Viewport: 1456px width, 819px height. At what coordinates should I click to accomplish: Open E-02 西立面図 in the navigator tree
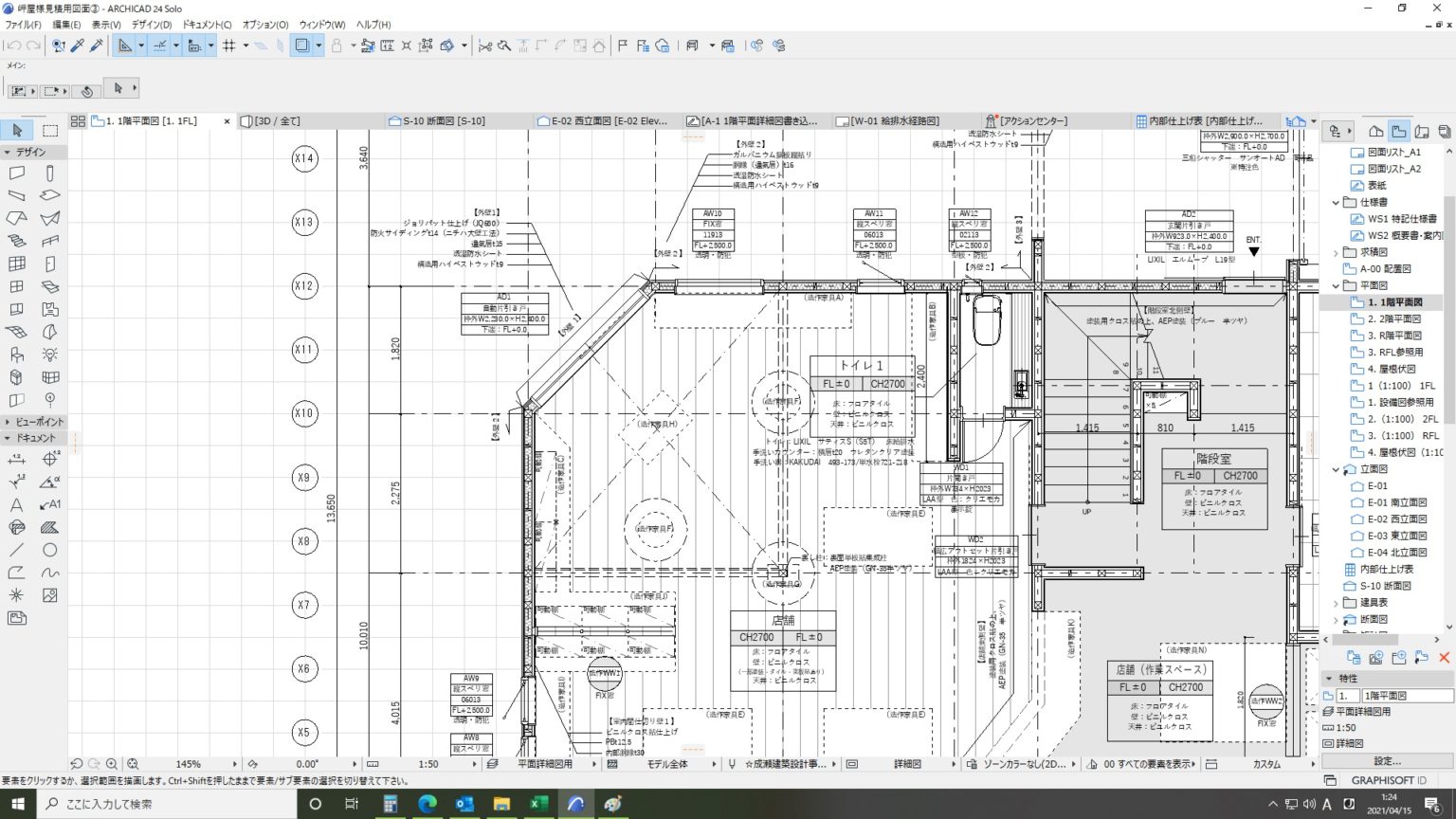click(x=1395, y=519)
